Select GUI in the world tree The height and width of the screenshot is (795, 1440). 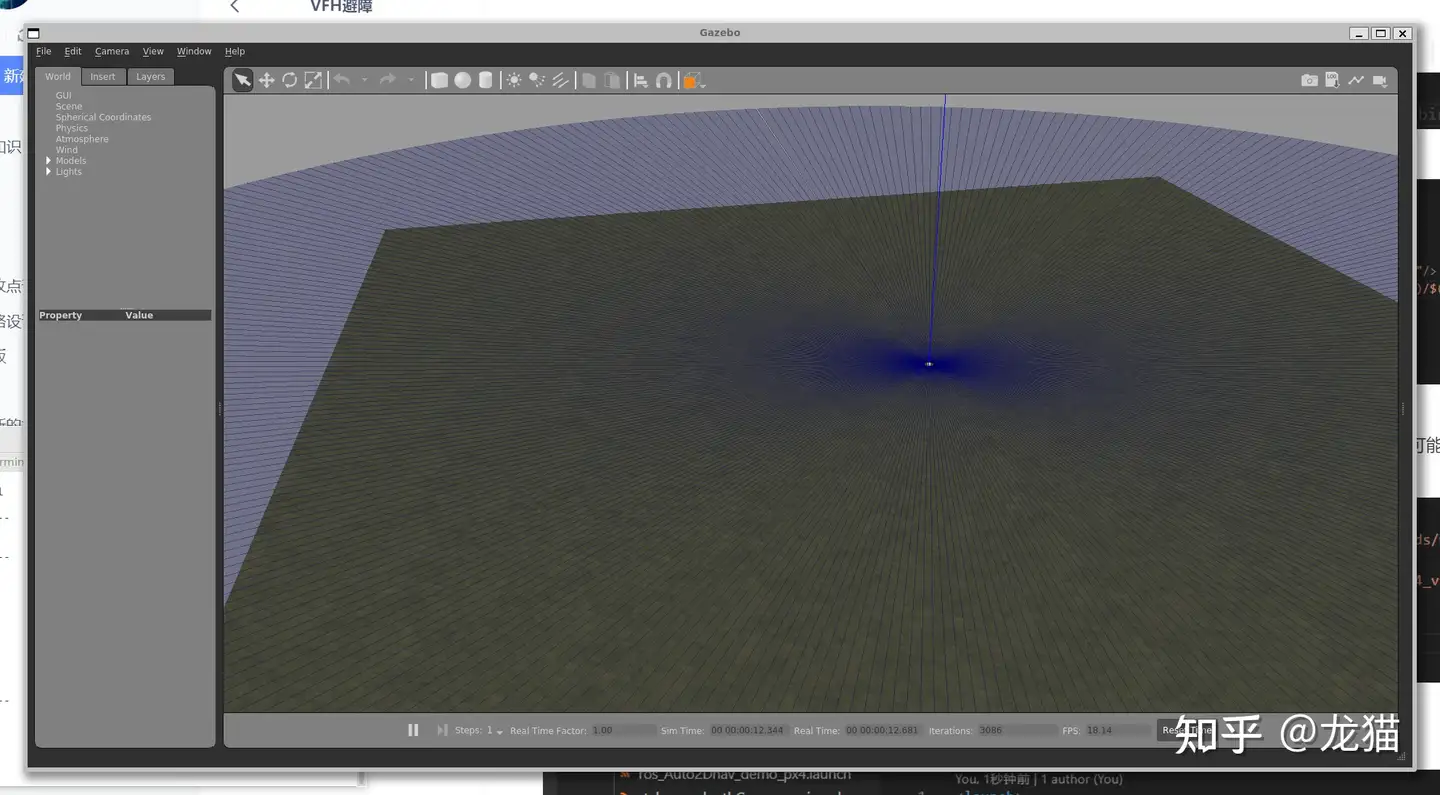pyautogui.click(x=63, y=95)
